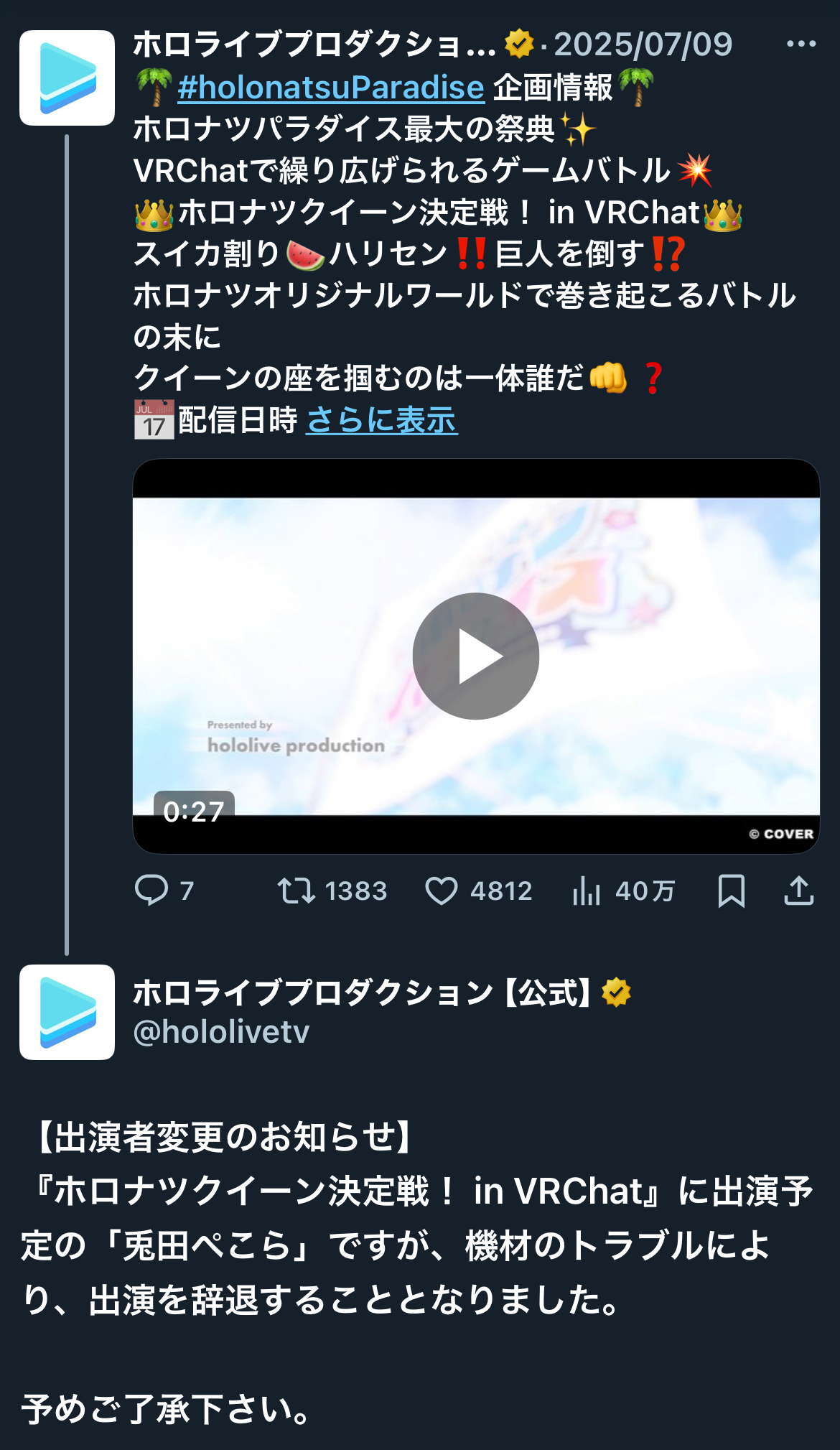Open the parent tweet's hololive profile avatar

click(x=67, y=78)
